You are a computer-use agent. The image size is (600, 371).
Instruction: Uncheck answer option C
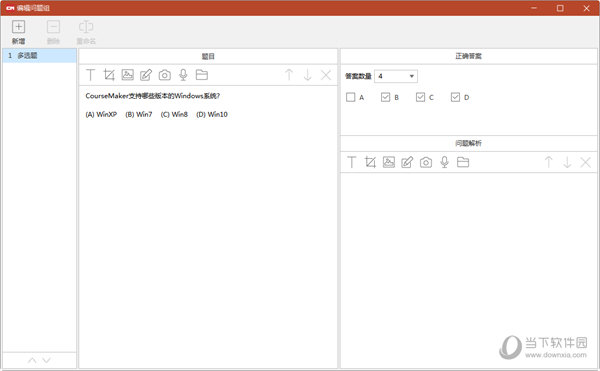coord(420,97)
